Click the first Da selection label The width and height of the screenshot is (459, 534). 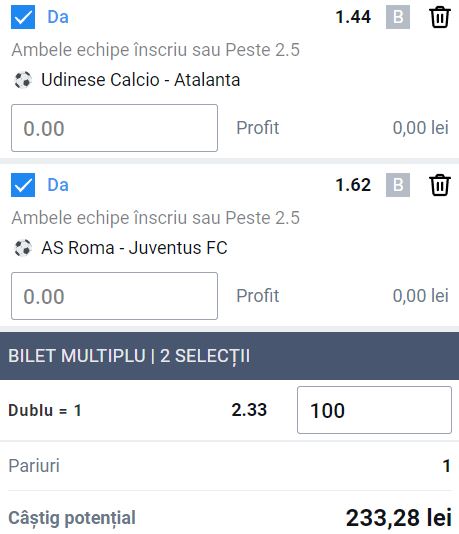(x=58, y=17)
